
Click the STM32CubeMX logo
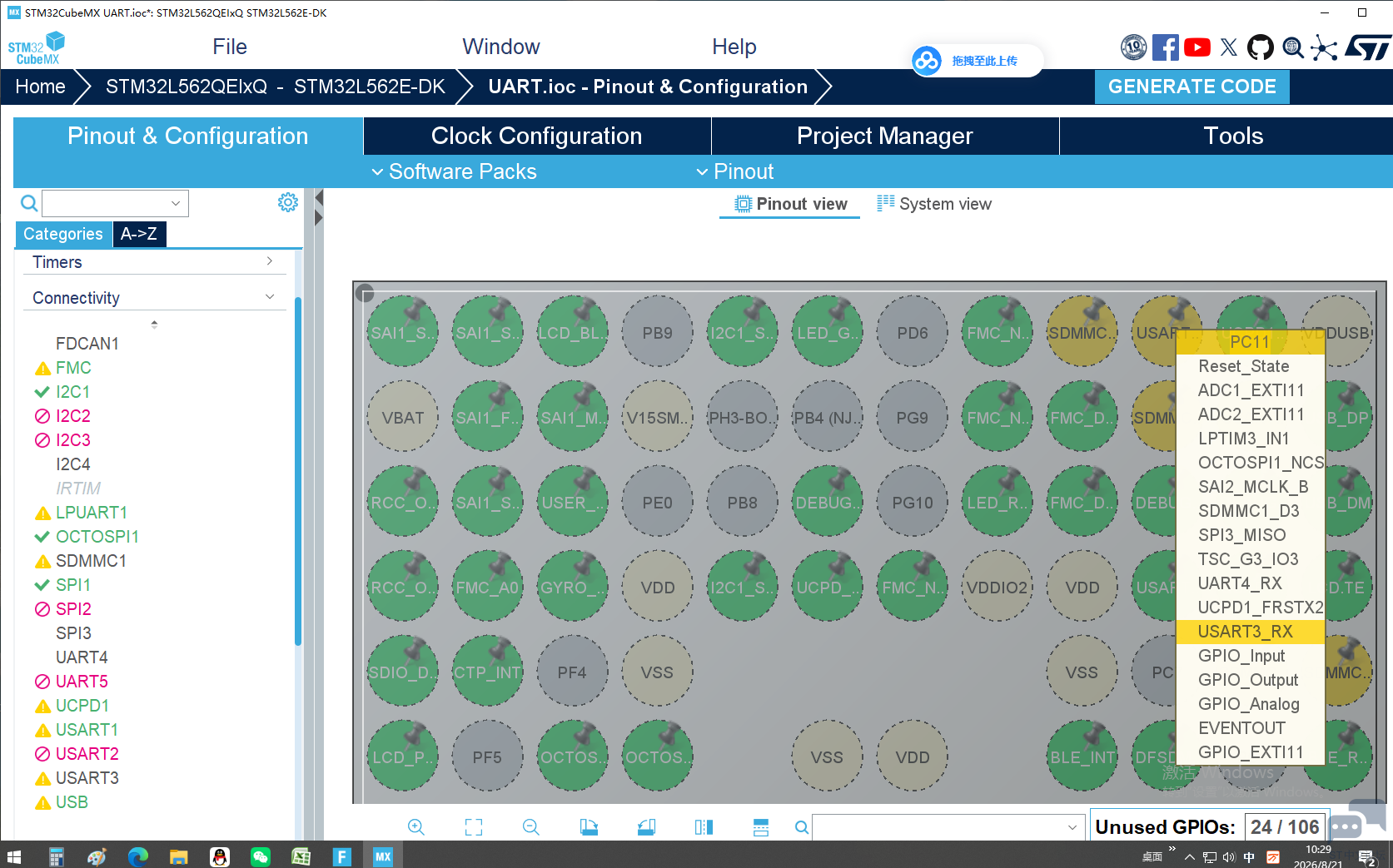click(x=37, y=48)
